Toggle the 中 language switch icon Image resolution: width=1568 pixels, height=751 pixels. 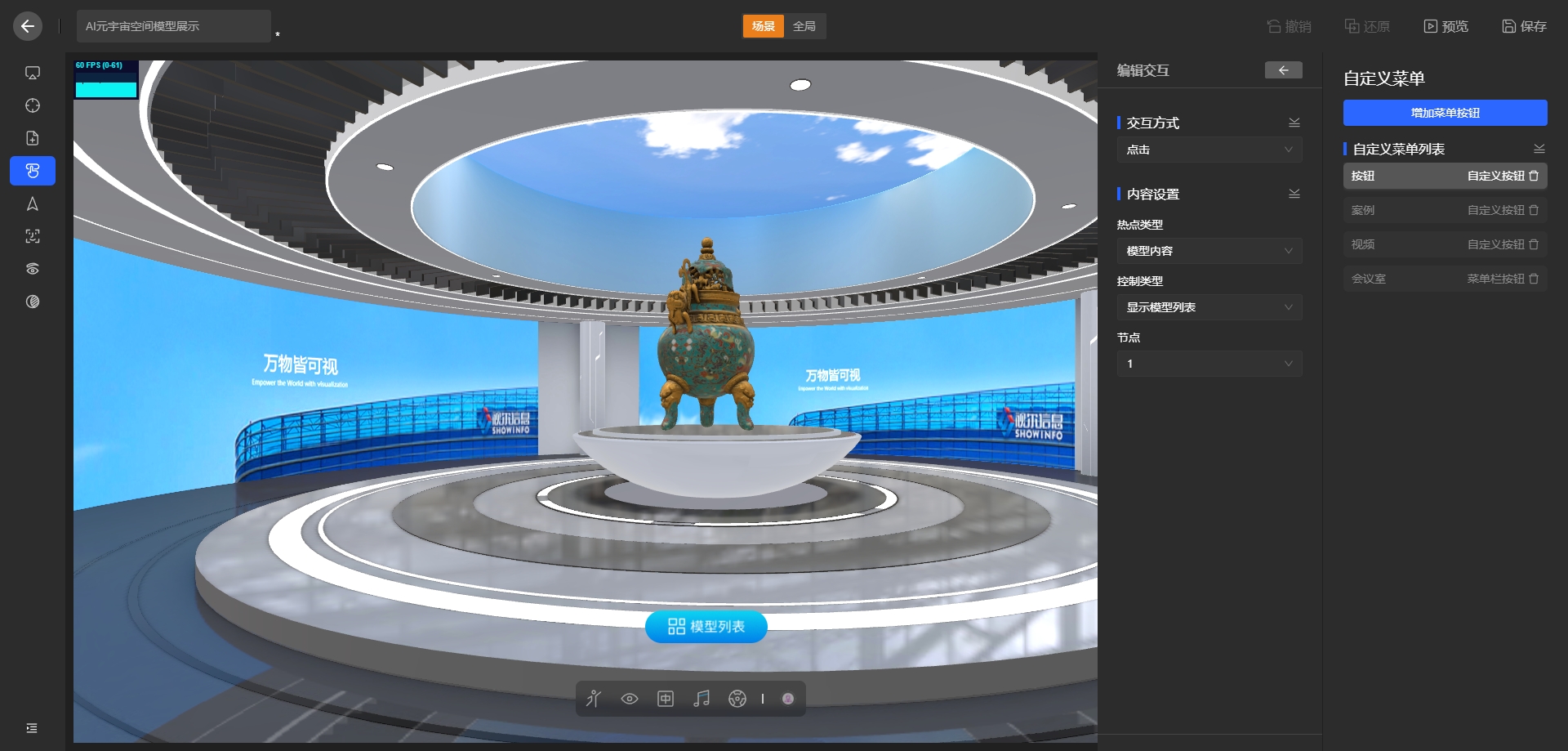[x=666, y=699]
